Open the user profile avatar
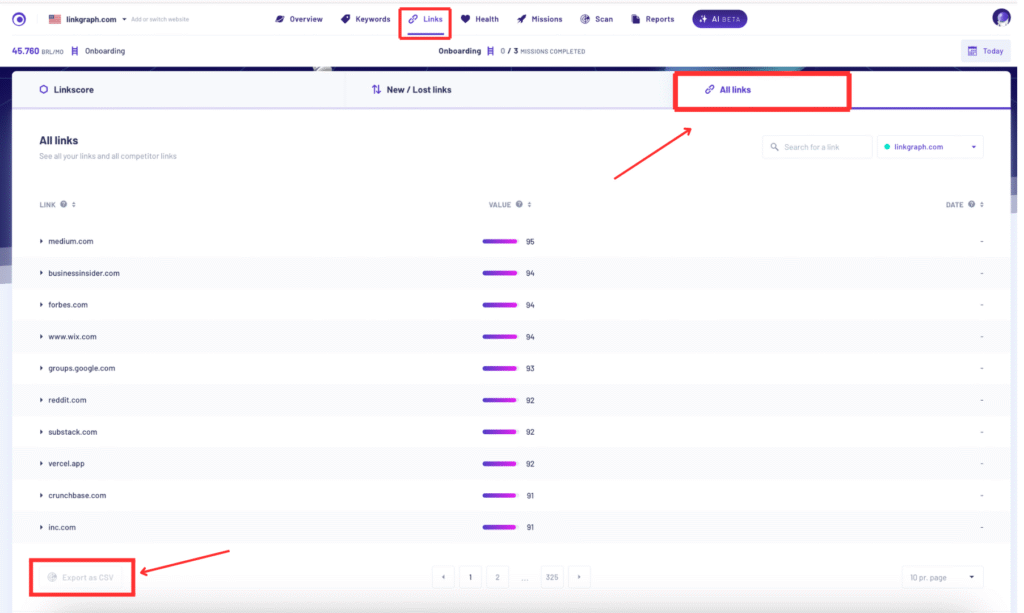 coord(1000,18)
